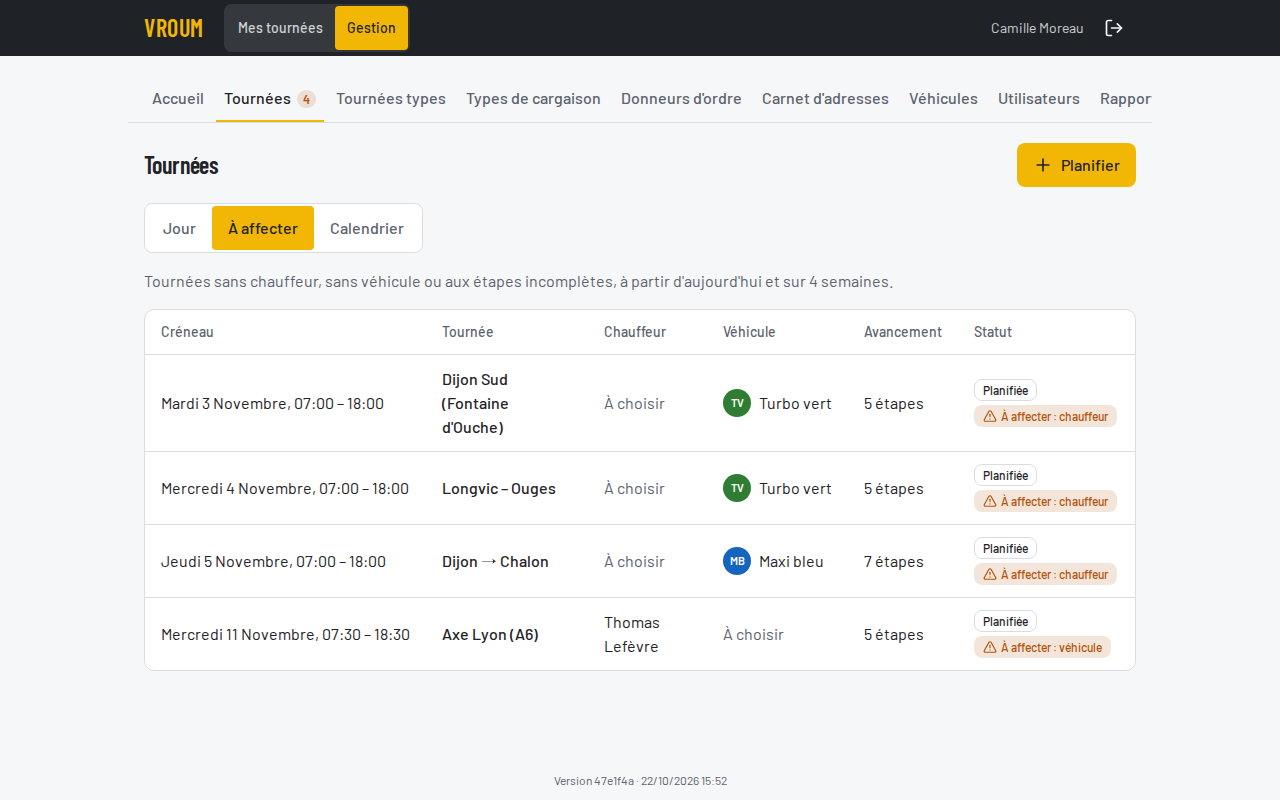Open the Longvic – Ouges tournée
The image size is (1280, 800).
pyautogui.click(x=499, y=488)
